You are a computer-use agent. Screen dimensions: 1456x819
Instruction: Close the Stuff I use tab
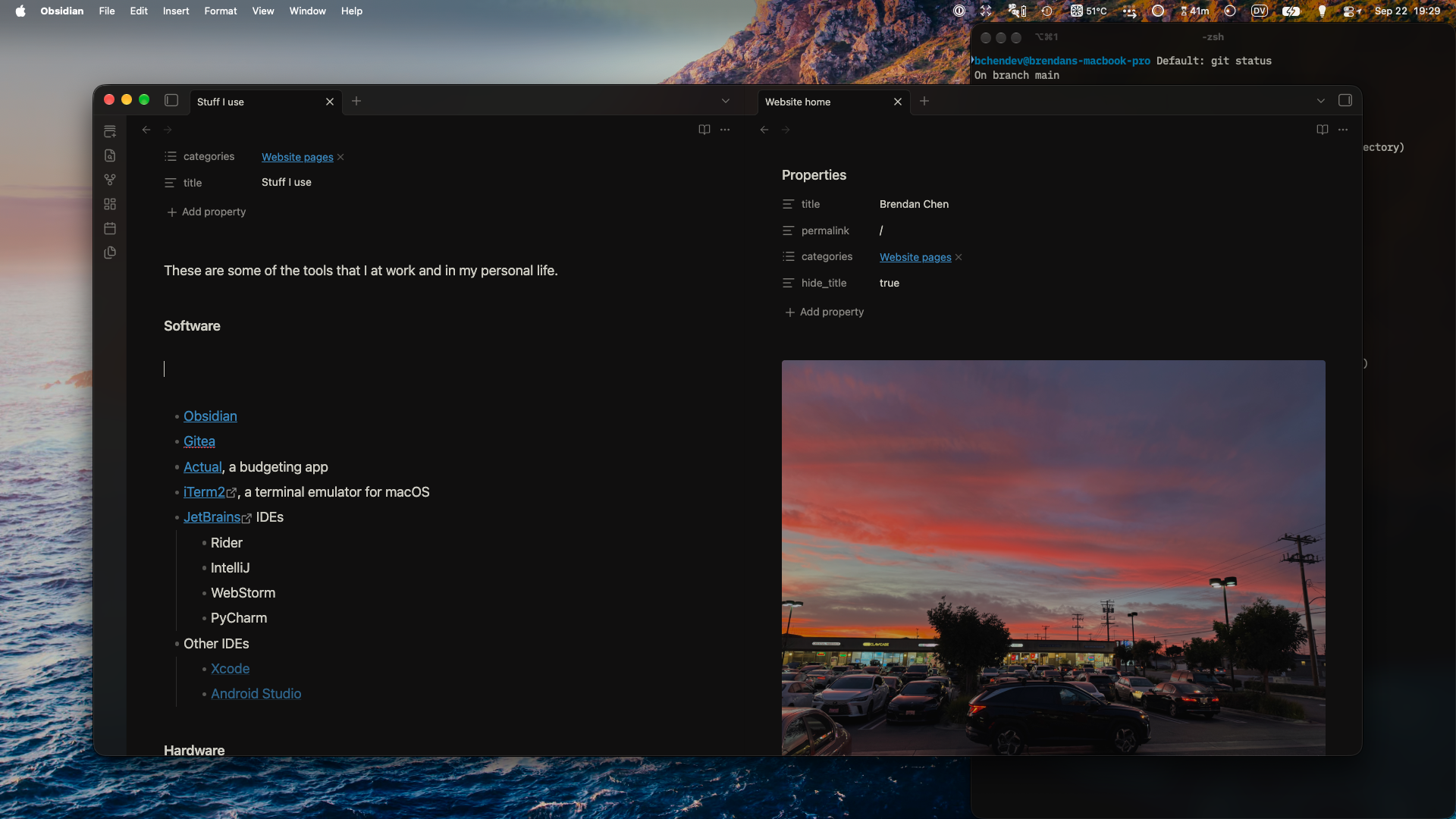[x=330, y=102]
